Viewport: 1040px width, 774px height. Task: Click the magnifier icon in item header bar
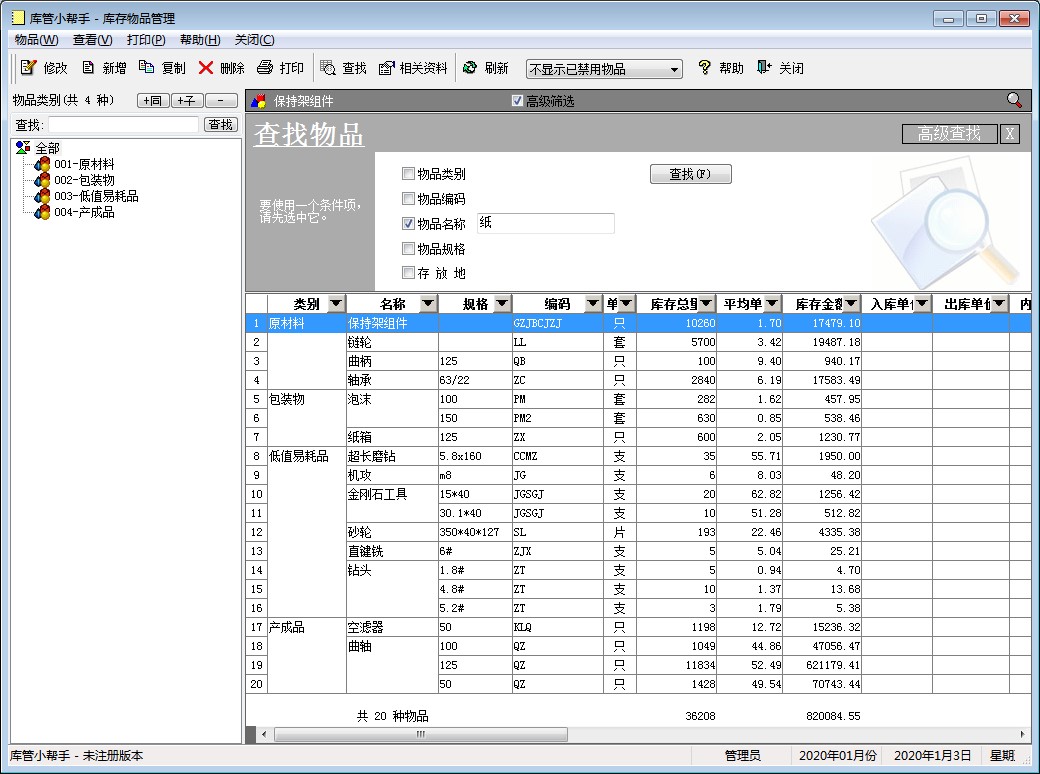[1014, 100]
